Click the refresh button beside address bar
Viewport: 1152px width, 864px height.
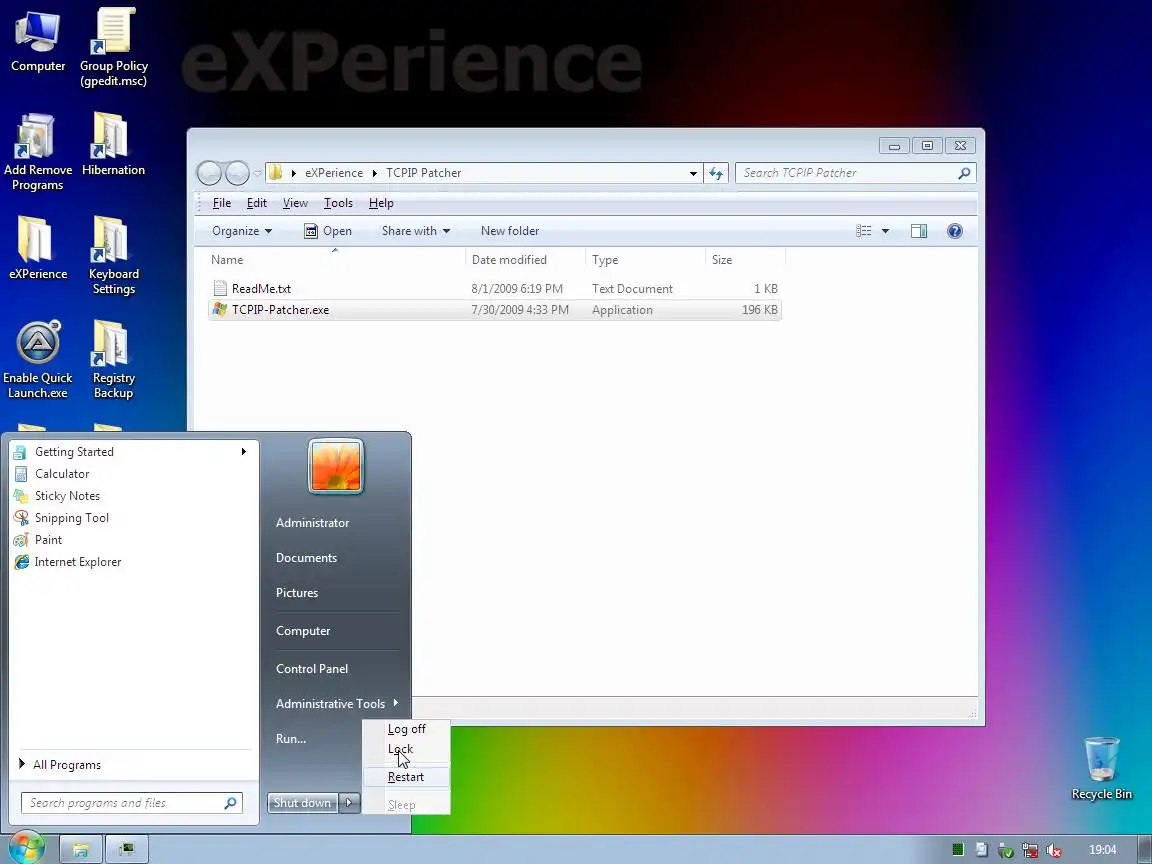coord(716,173)
